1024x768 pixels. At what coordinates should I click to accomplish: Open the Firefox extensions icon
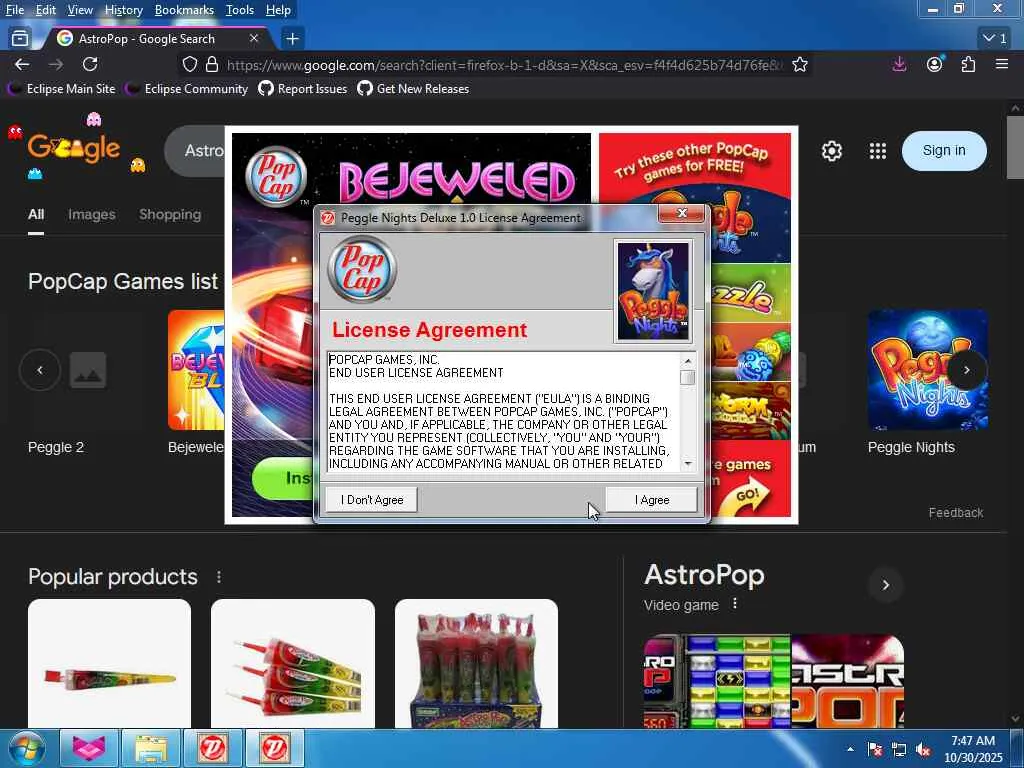tap(968, 64)
